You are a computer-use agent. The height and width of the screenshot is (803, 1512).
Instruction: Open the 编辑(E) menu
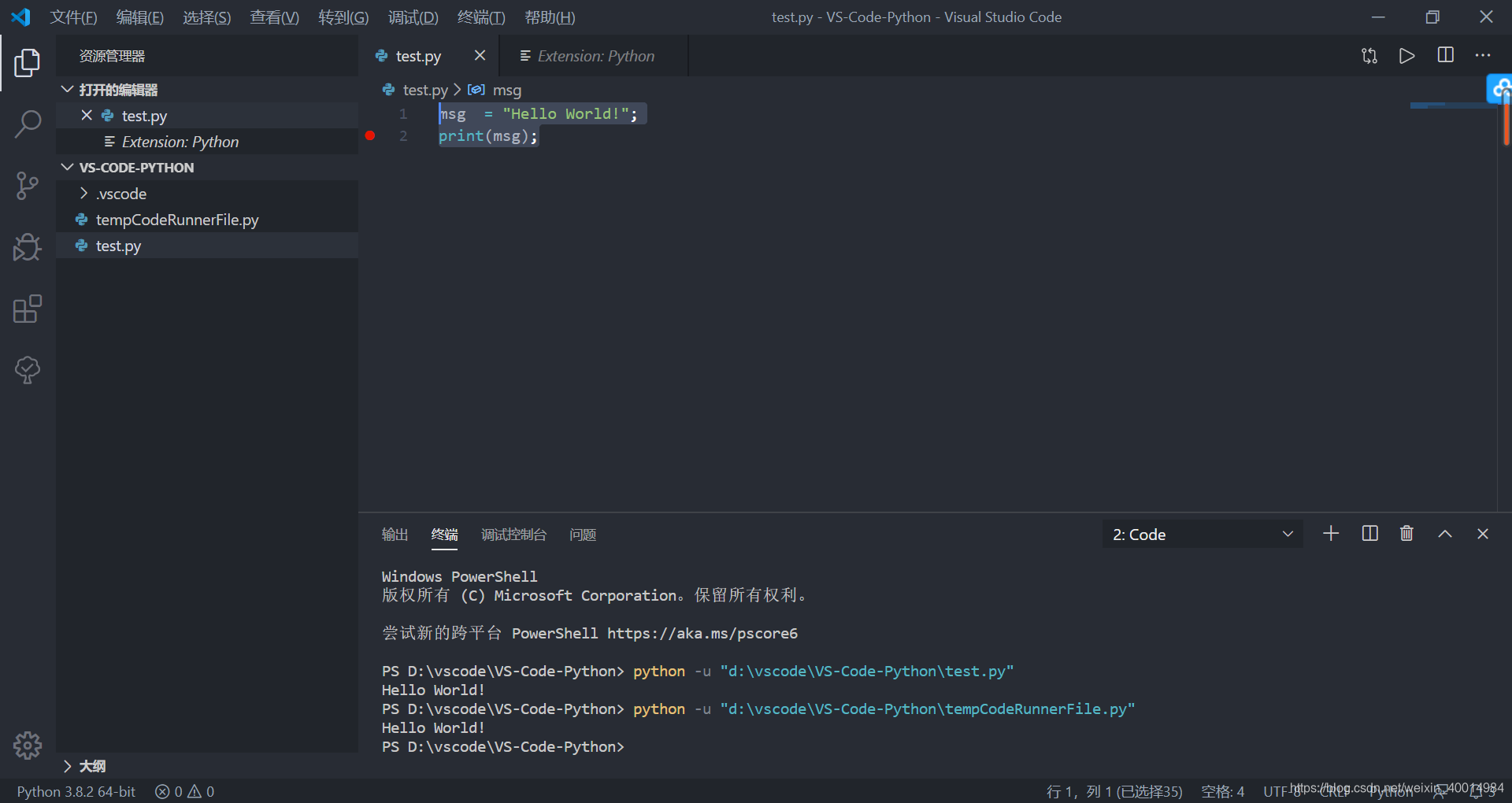pos(140,17)
